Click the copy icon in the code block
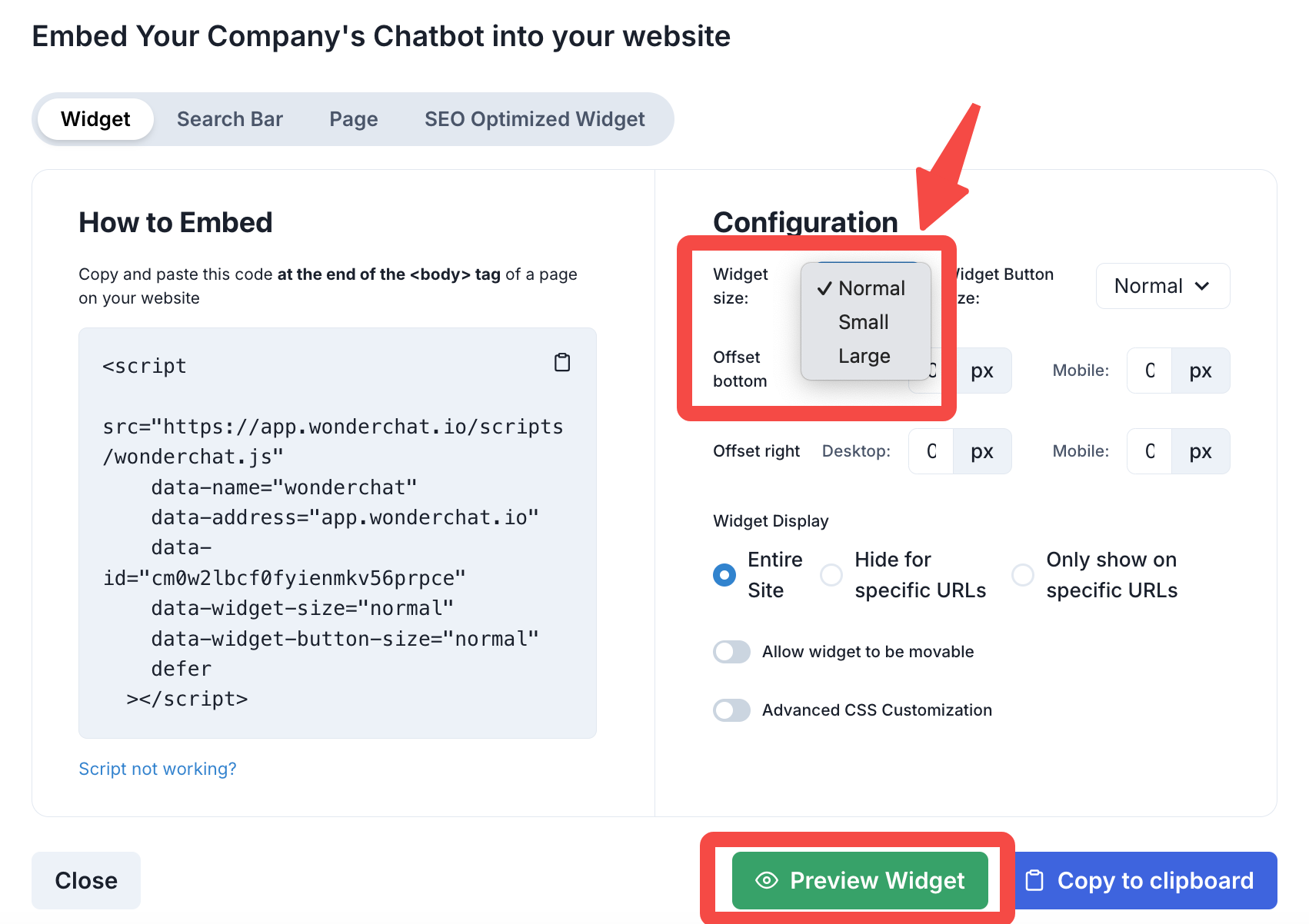Viewport: 1309px width, 924px height. coord(562,362)
